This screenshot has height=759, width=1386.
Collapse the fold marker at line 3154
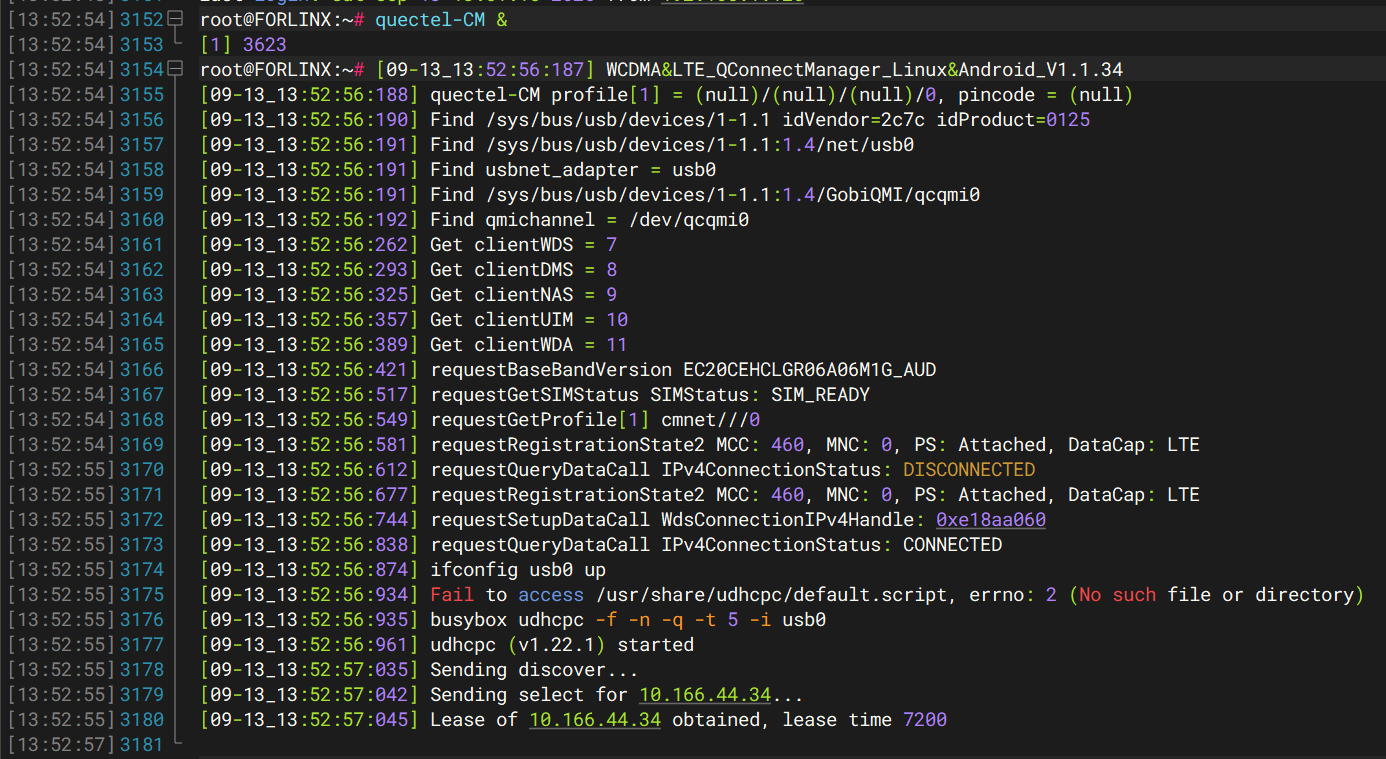coord(176,70)
